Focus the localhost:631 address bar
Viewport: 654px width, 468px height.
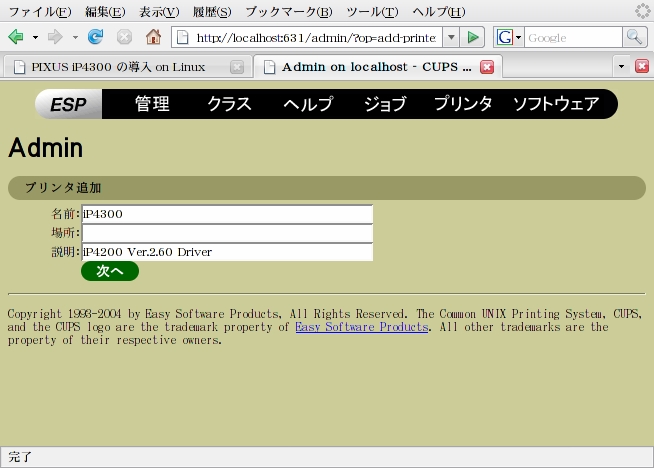[x=316, y=38]
